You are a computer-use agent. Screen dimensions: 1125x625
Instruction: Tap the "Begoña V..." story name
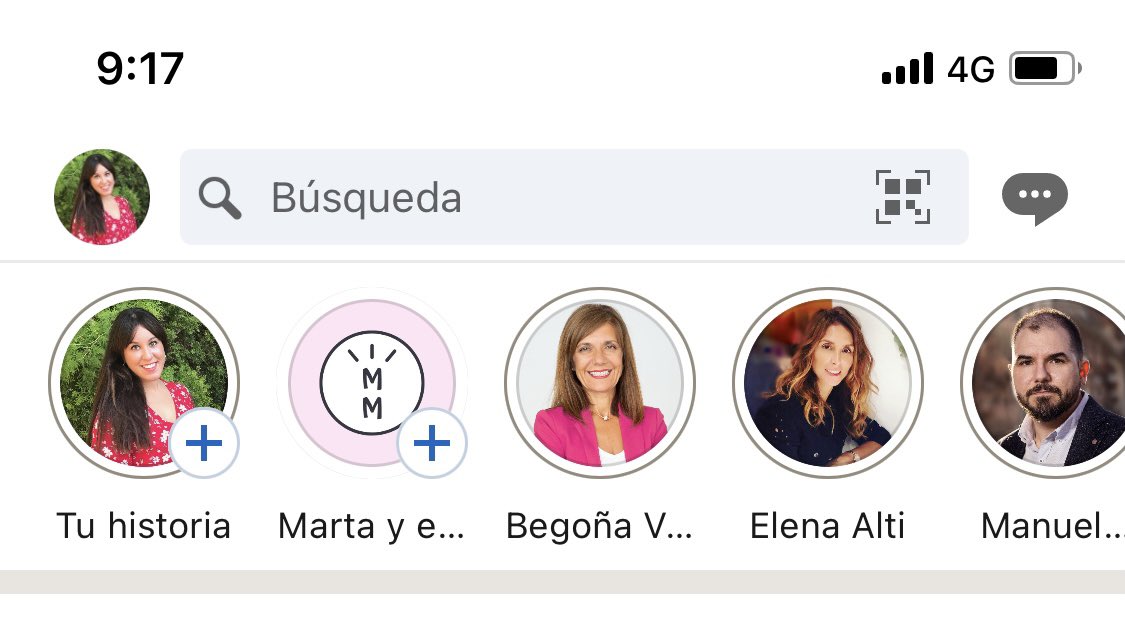[x=599, y=526]
